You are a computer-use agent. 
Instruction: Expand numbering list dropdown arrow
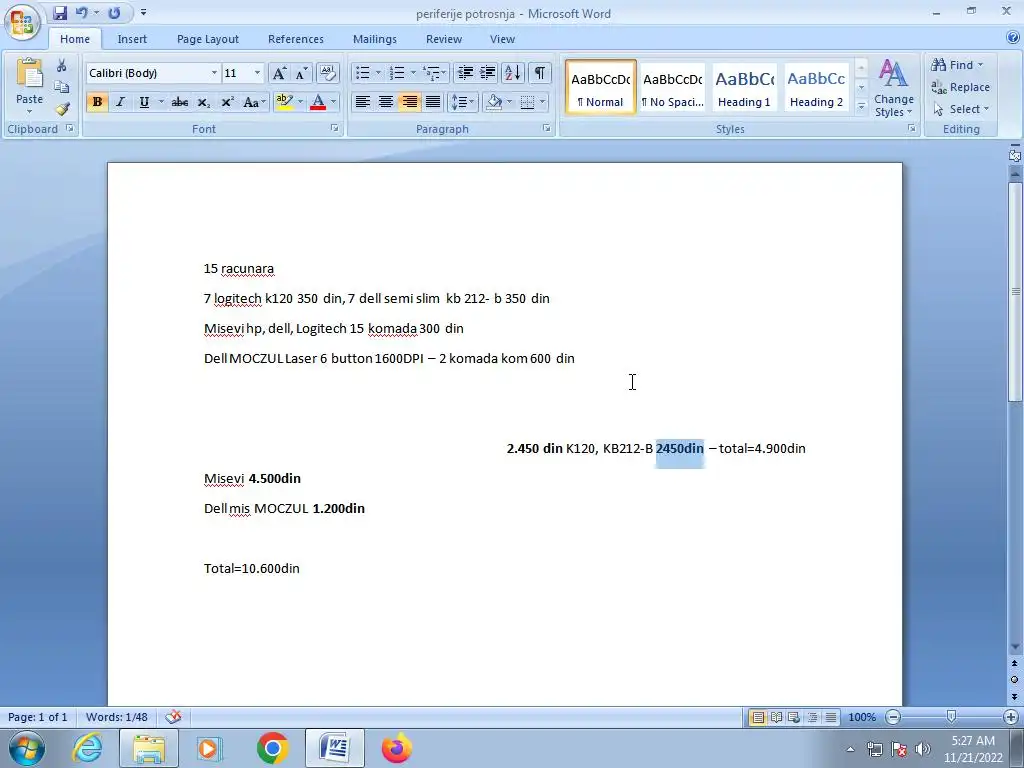413,72
